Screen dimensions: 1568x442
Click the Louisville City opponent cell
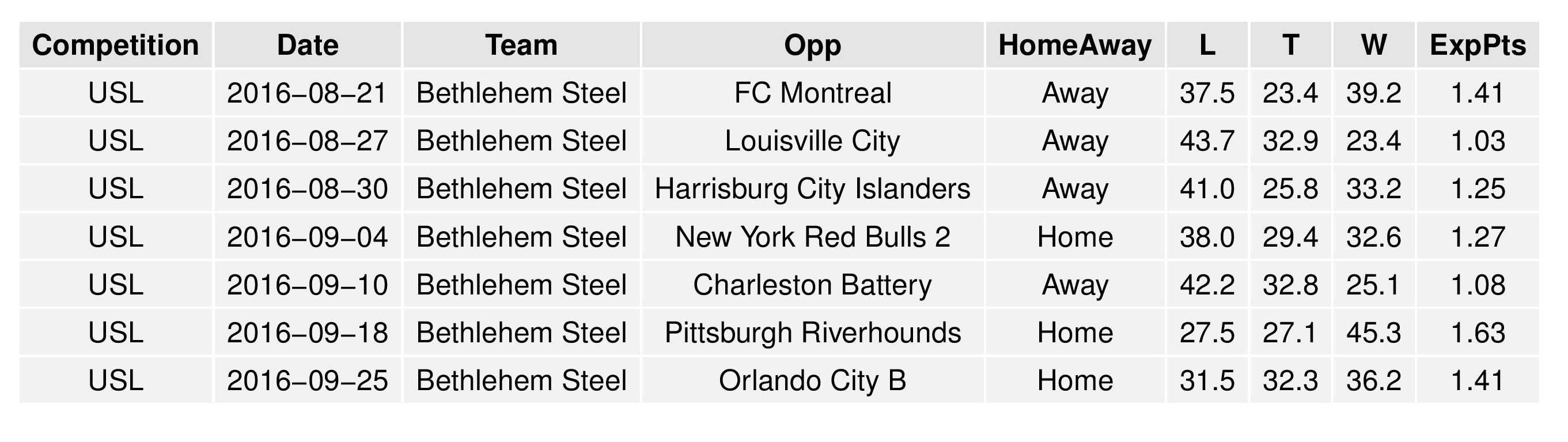tap(812, 141)
